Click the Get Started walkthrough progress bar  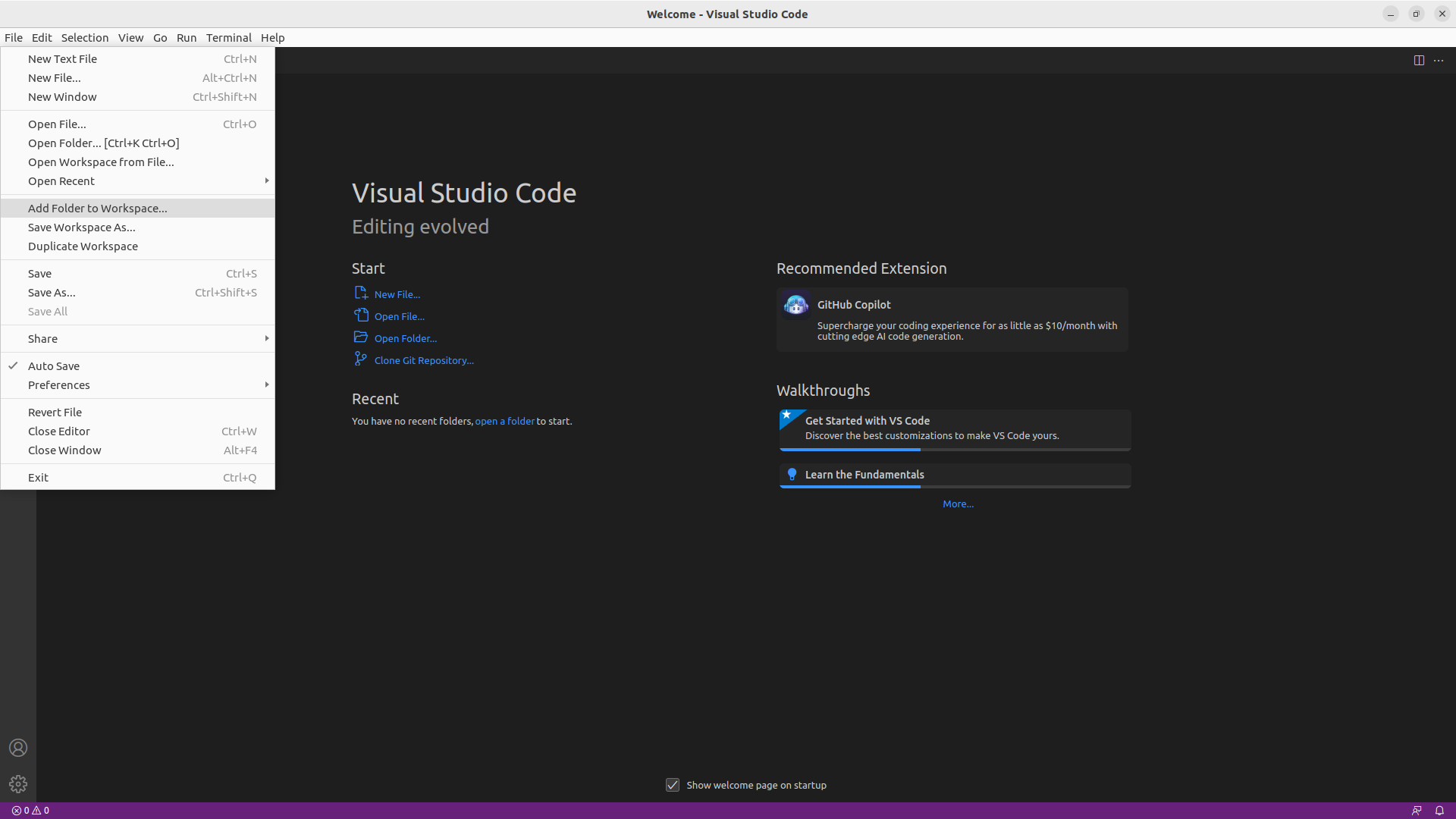(955, 450)
